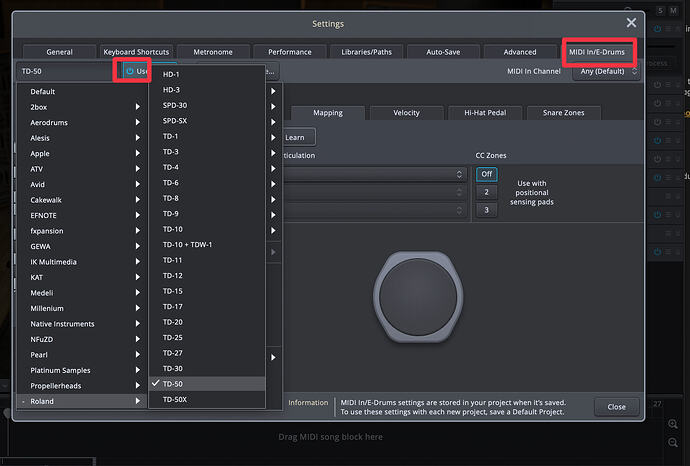Zoom in with the magnifier plus icon
Viewport: 690px width, 466px height.
pos(673,424)
